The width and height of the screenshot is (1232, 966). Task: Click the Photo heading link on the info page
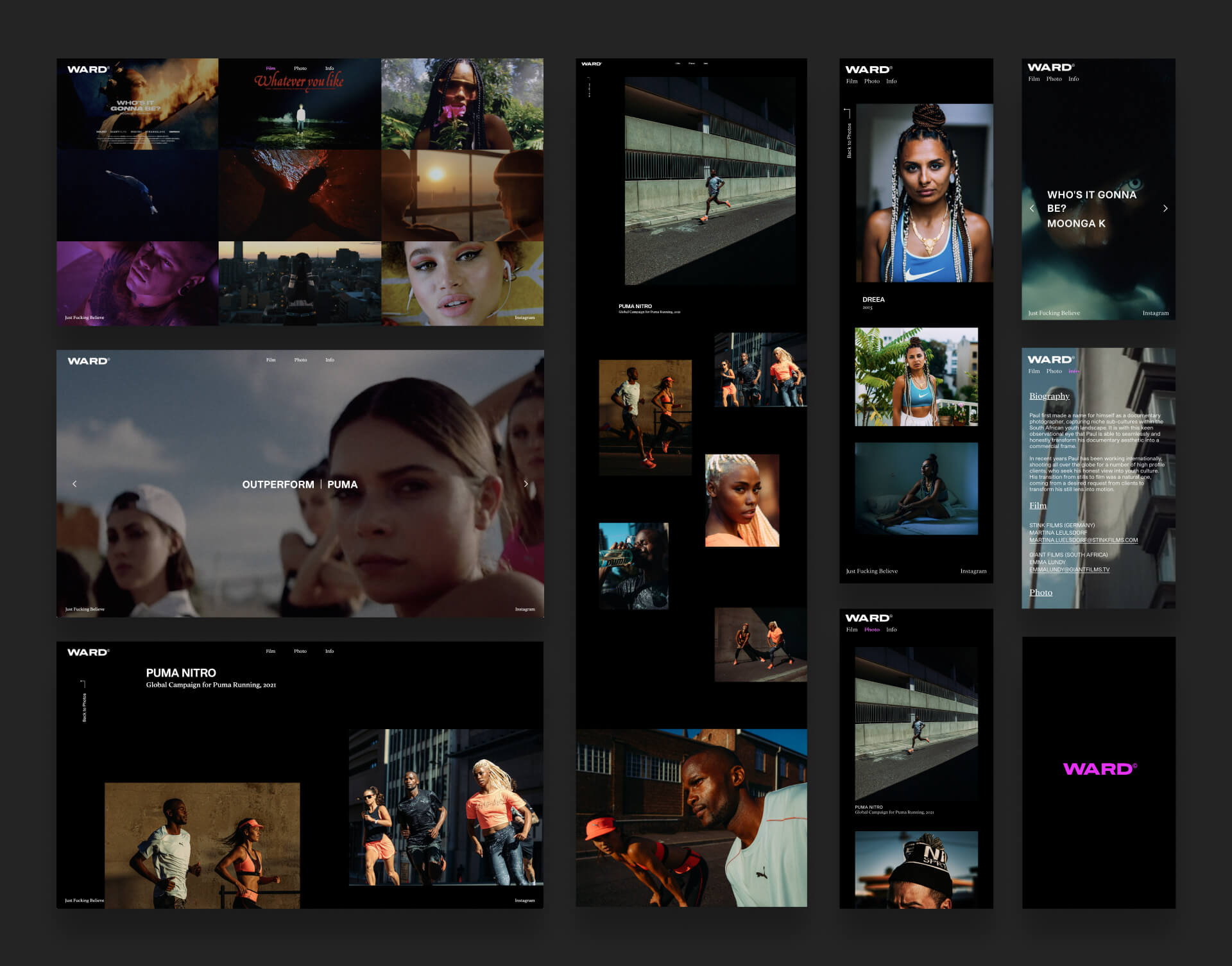click(1041, 592)
